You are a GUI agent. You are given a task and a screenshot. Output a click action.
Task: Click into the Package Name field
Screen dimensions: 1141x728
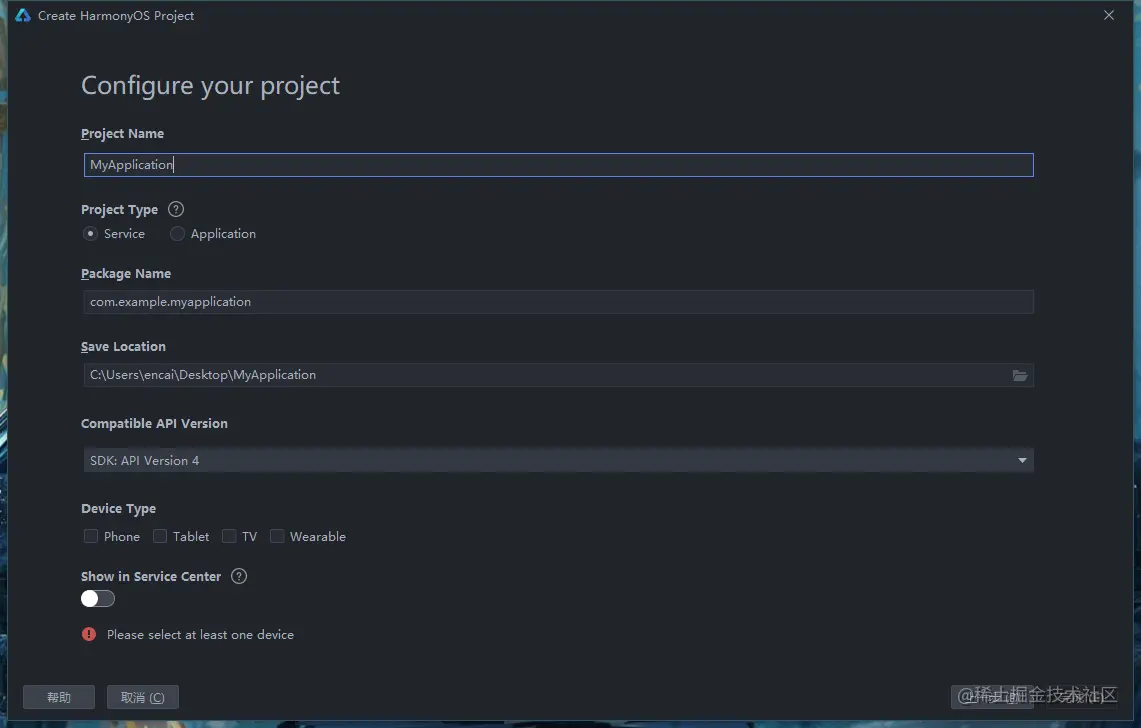(558, 302)
